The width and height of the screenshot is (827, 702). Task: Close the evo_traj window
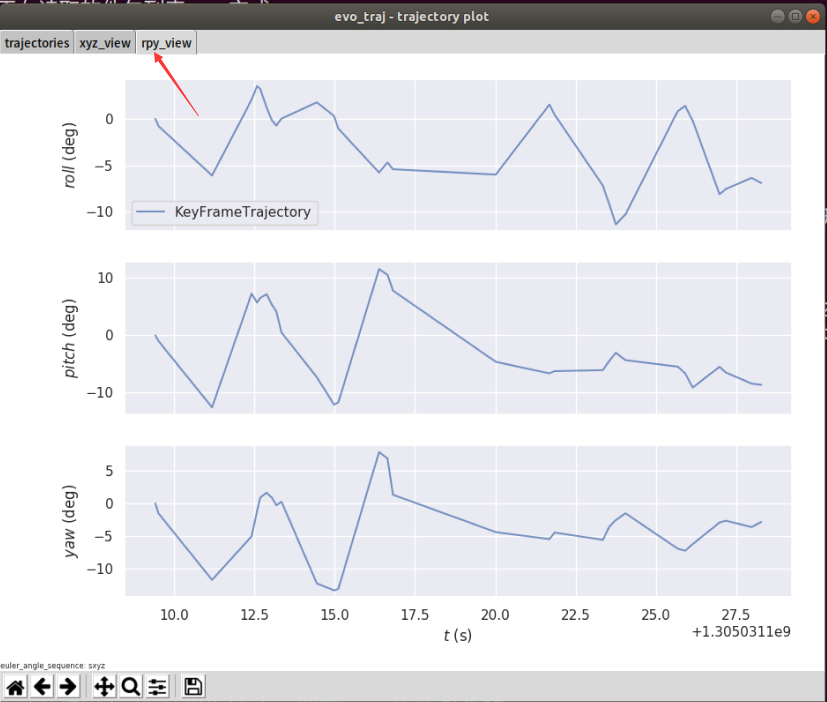[x=813, y=16]
